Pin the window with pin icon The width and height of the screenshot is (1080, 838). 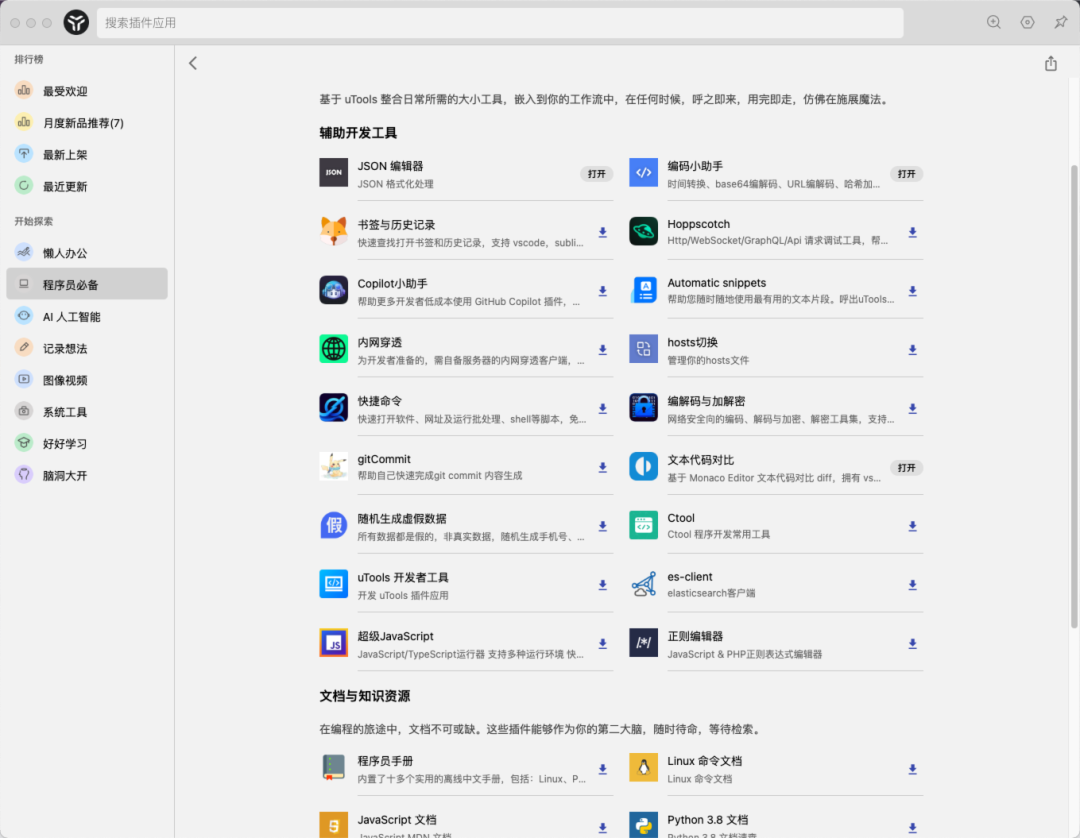1061,22
